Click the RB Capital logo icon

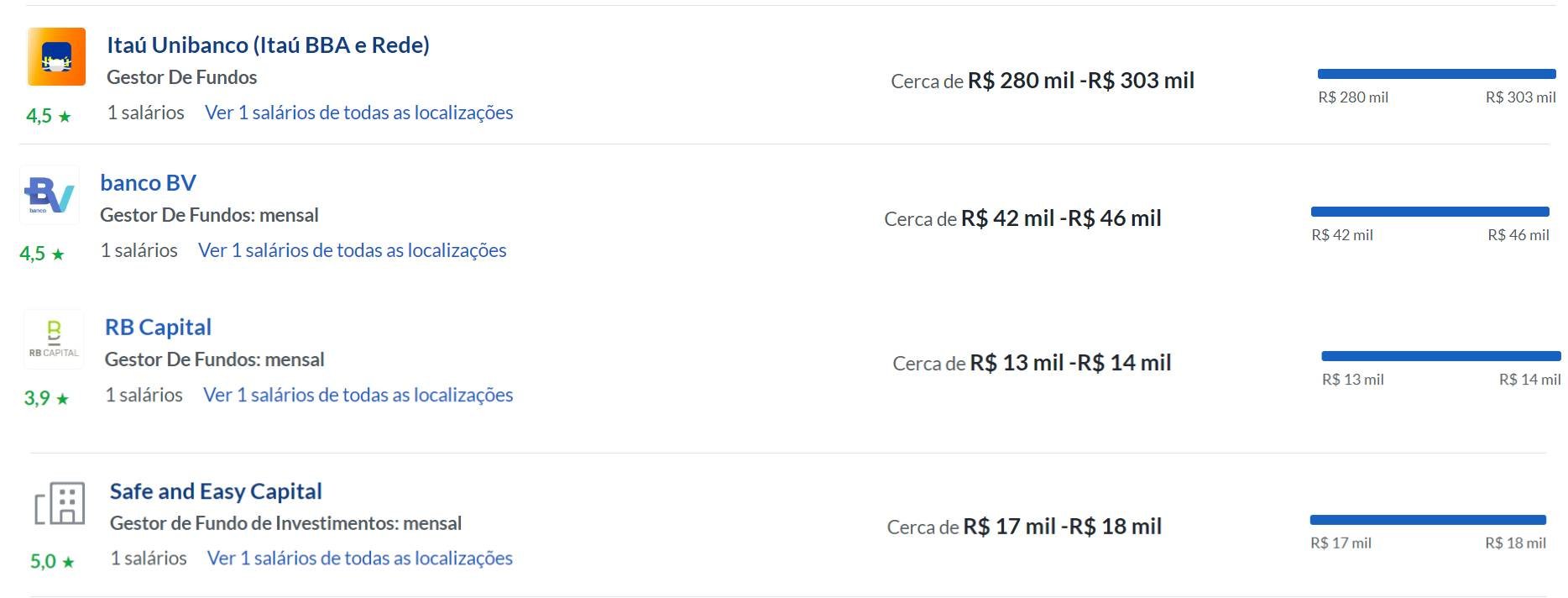click(x=54, y=339)
